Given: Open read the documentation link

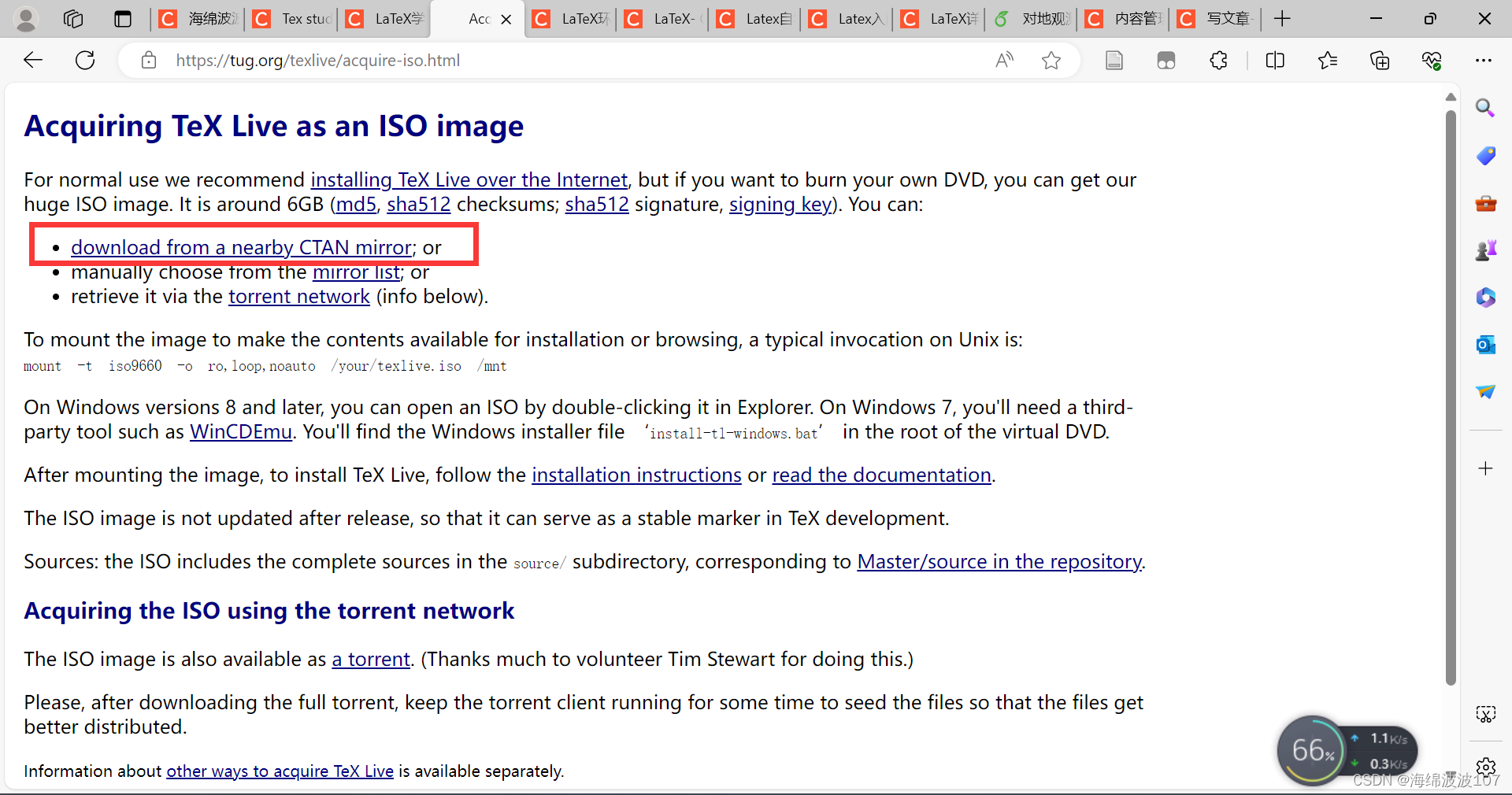Looking at the screenshot, I should [881, 475].
